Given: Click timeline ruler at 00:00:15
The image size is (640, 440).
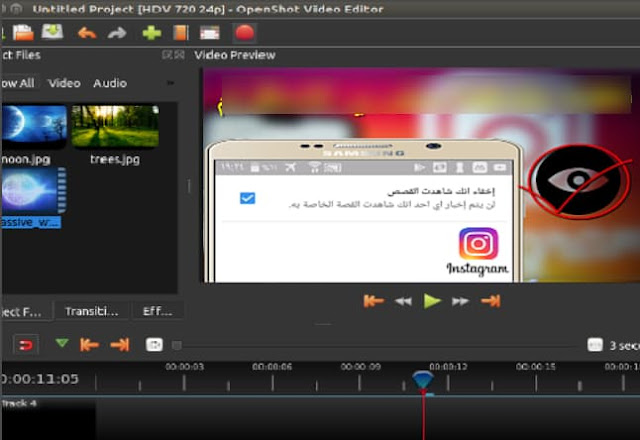Looking at the screenshot, I should click(536, 367).
